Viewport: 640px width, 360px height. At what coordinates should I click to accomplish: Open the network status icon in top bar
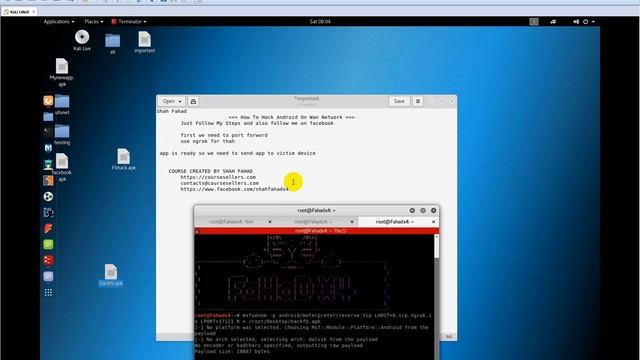click(x=553, y=22)
